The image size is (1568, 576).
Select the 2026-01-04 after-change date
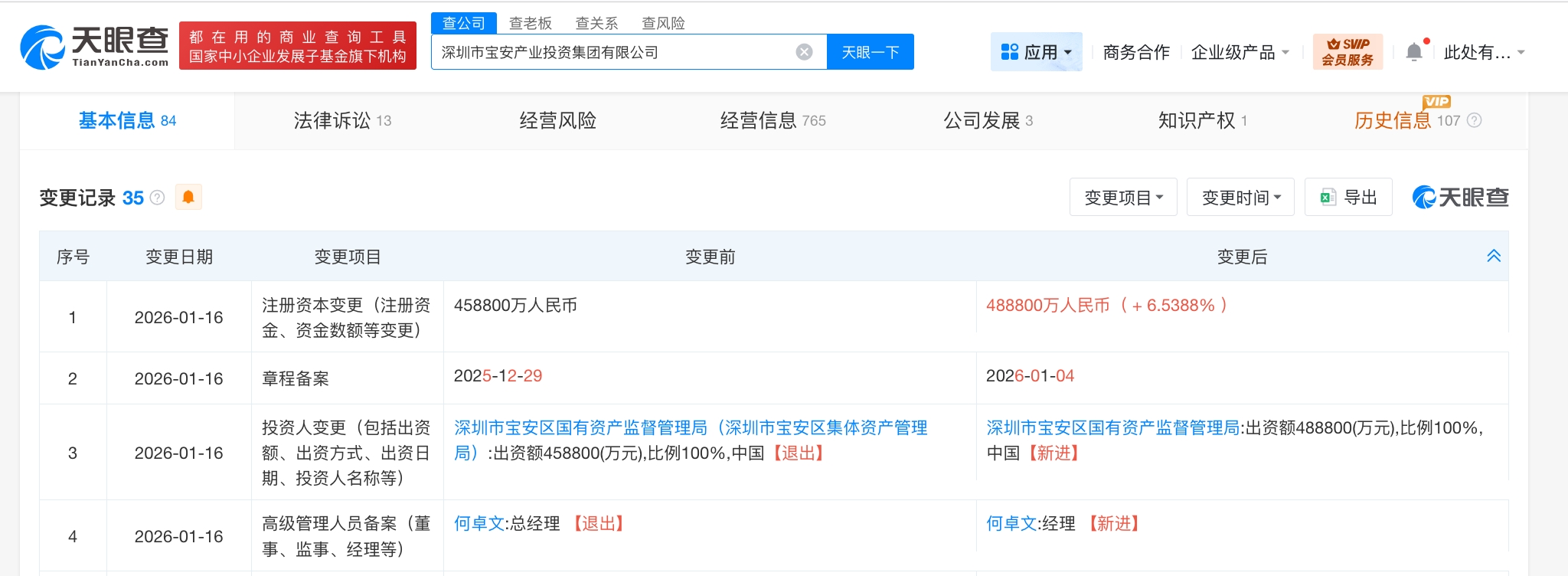point(1030,375)
